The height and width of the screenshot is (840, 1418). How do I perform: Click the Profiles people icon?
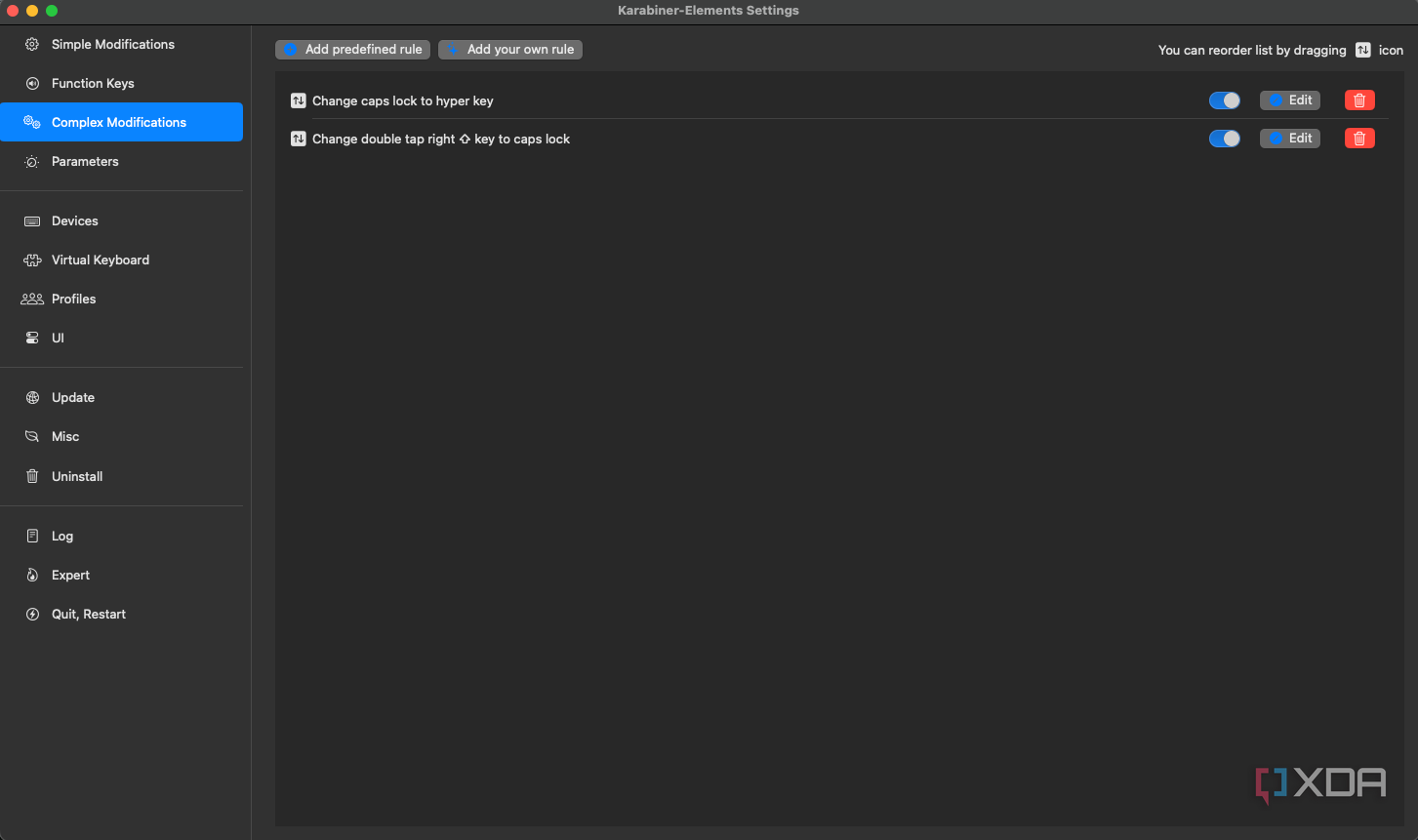[32, 299]
